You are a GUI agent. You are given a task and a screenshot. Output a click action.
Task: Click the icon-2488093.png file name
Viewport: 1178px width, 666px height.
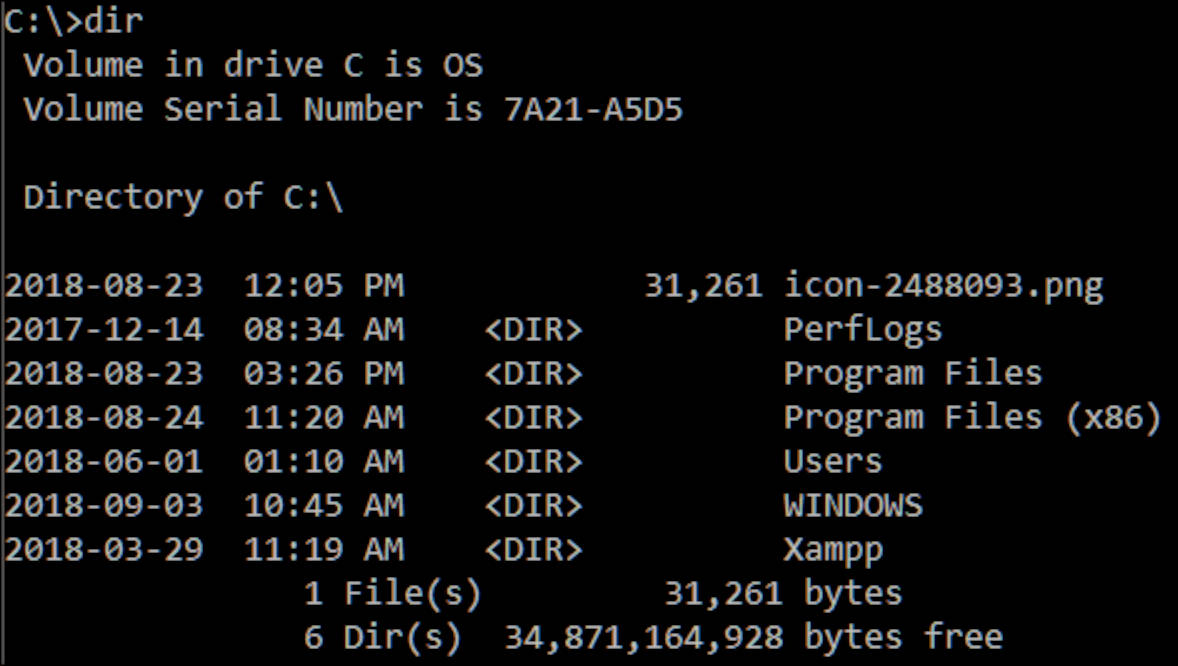[943, 286]
